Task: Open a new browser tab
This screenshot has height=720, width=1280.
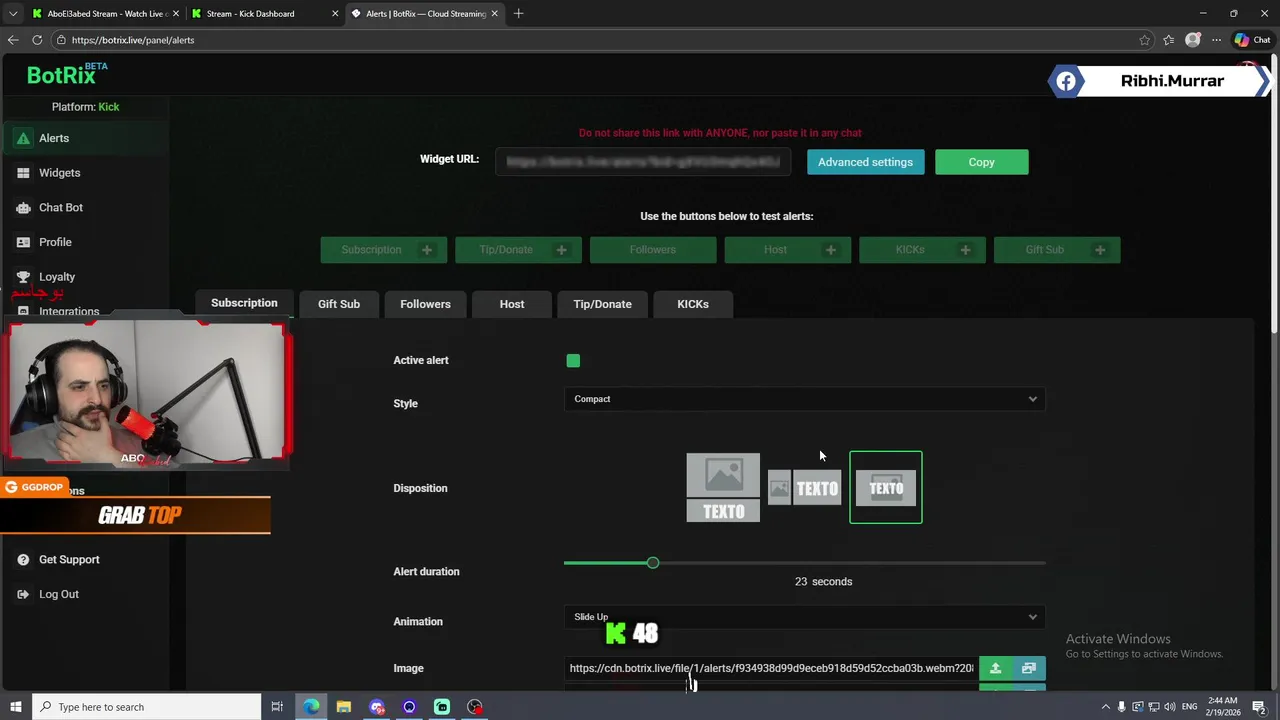Action: point(518,14)
